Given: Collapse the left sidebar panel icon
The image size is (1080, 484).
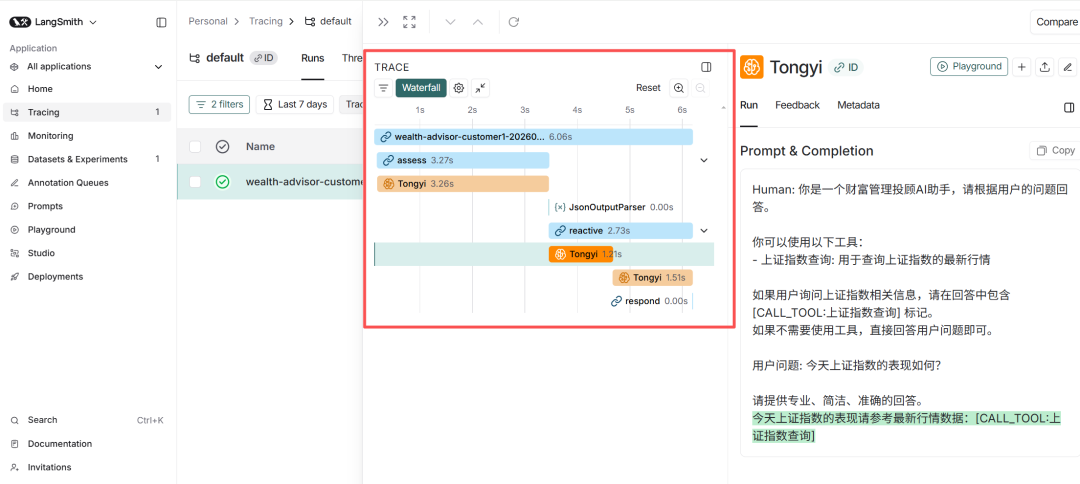Looking at the screenshot, I should pos(161,22).
